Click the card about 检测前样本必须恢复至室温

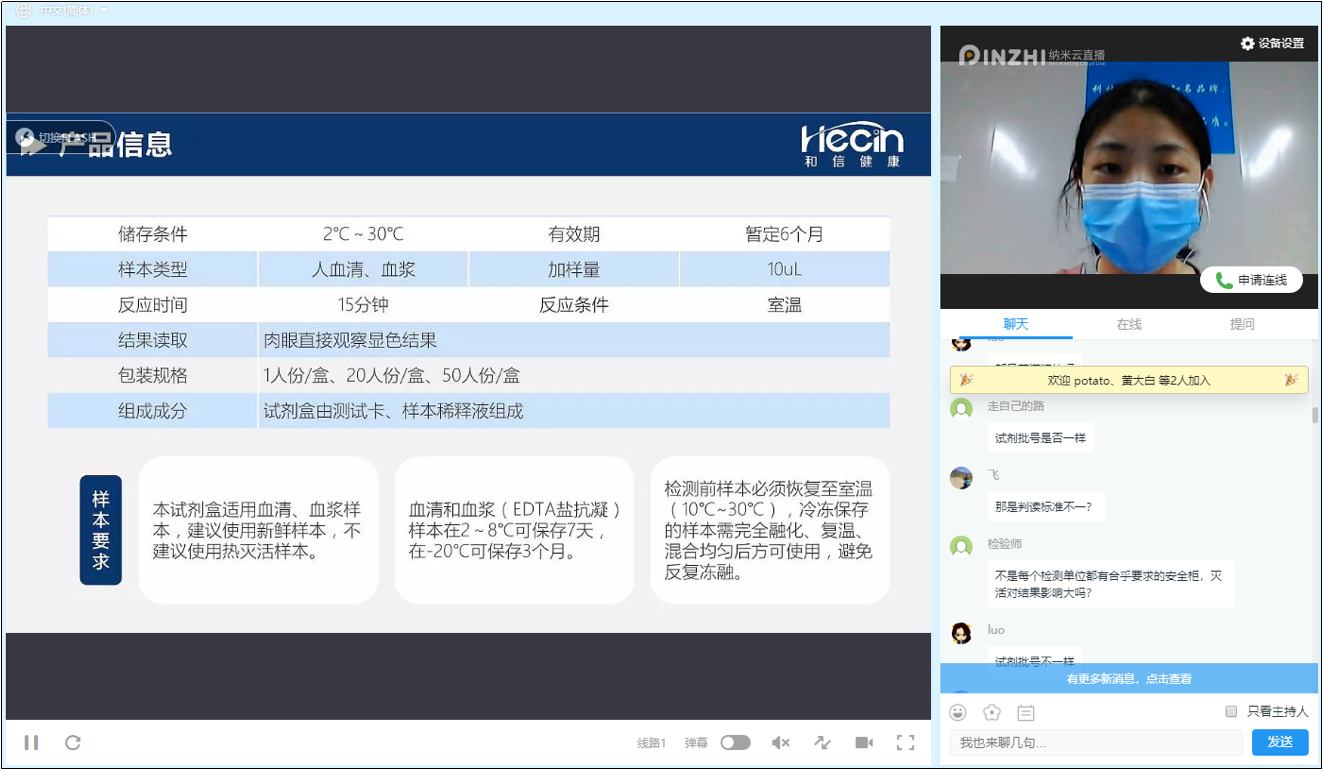770,530
